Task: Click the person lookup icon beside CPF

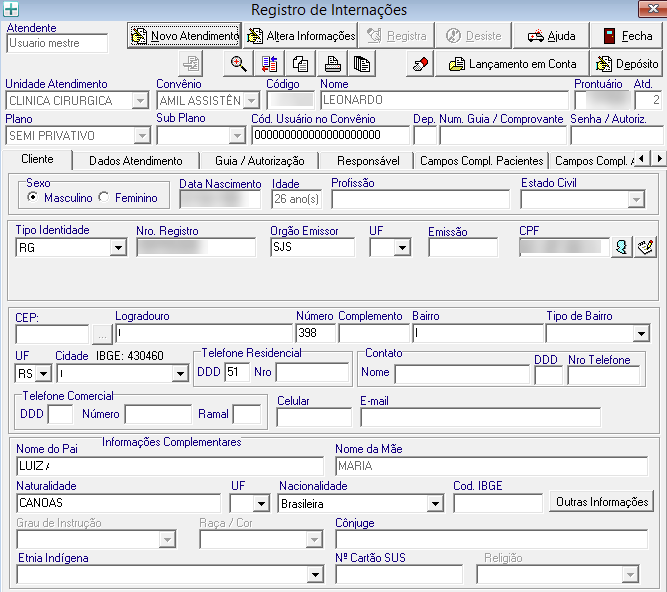Action: point(621,247)
